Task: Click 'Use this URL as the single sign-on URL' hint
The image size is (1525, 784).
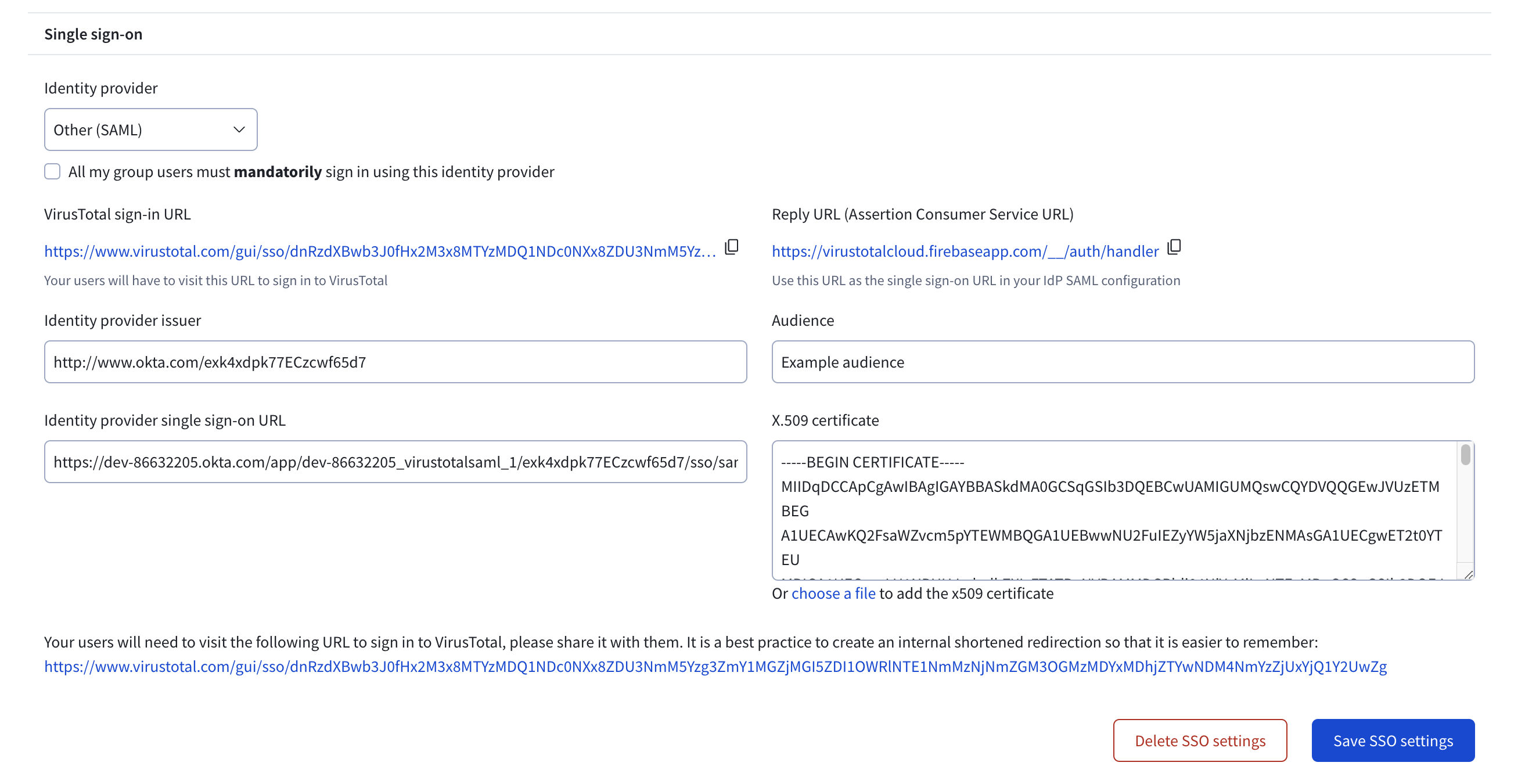Action: point(976,280)
